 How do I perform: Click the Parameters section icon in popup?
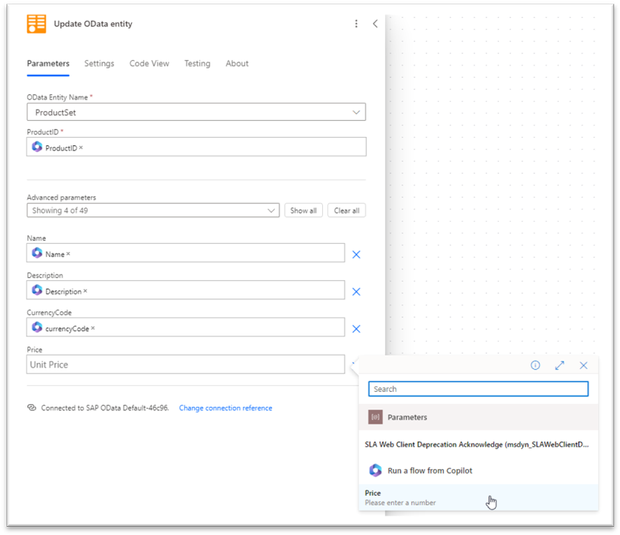click(x=375, y=417)
